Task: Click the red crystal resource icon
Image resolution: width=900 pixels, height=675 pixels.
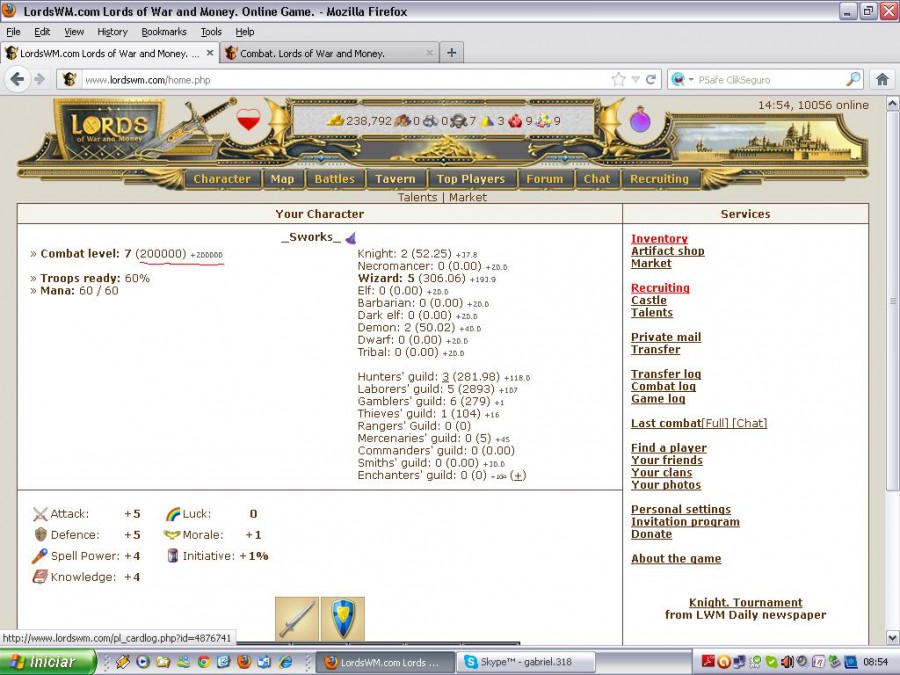Action: tap(515, 121)
